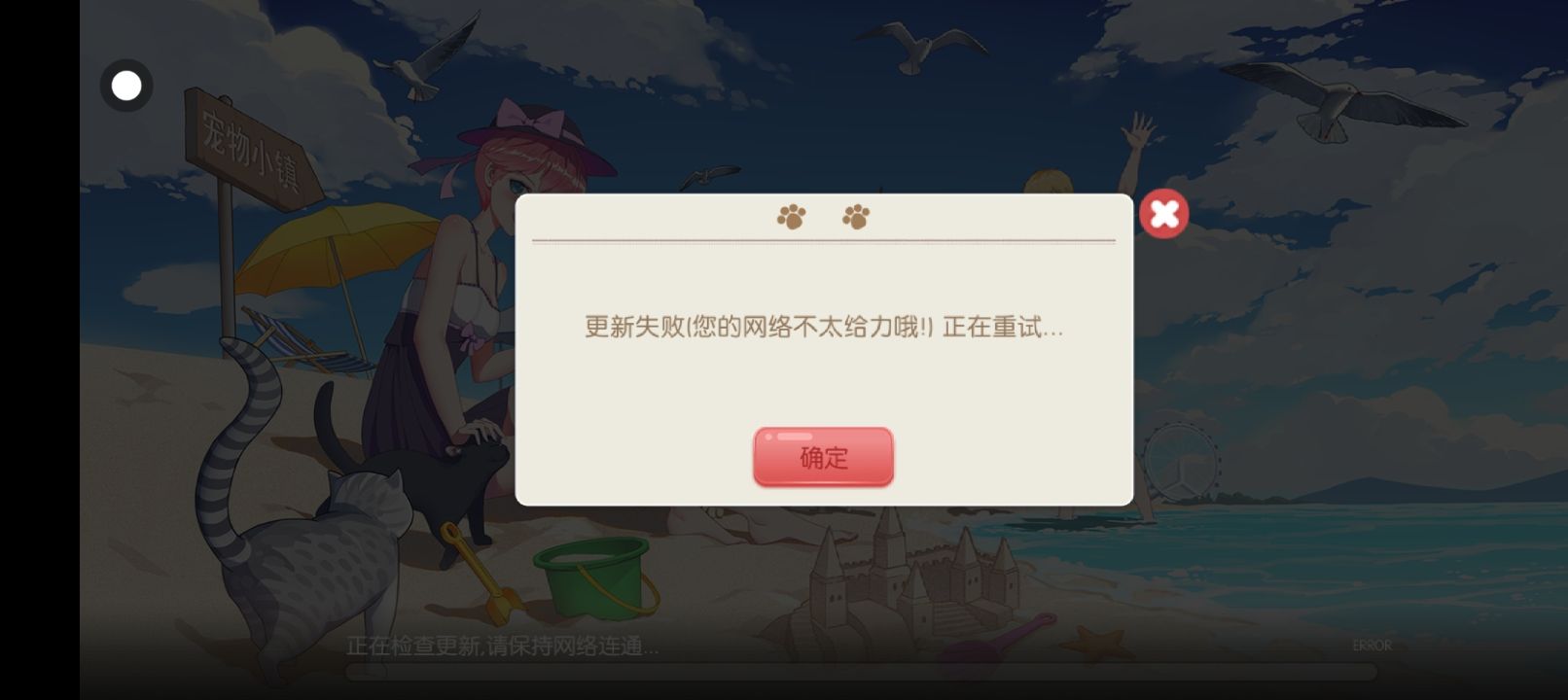
Task: Click the Ferris wheel near the shore
Action: tap(1180, 463)
